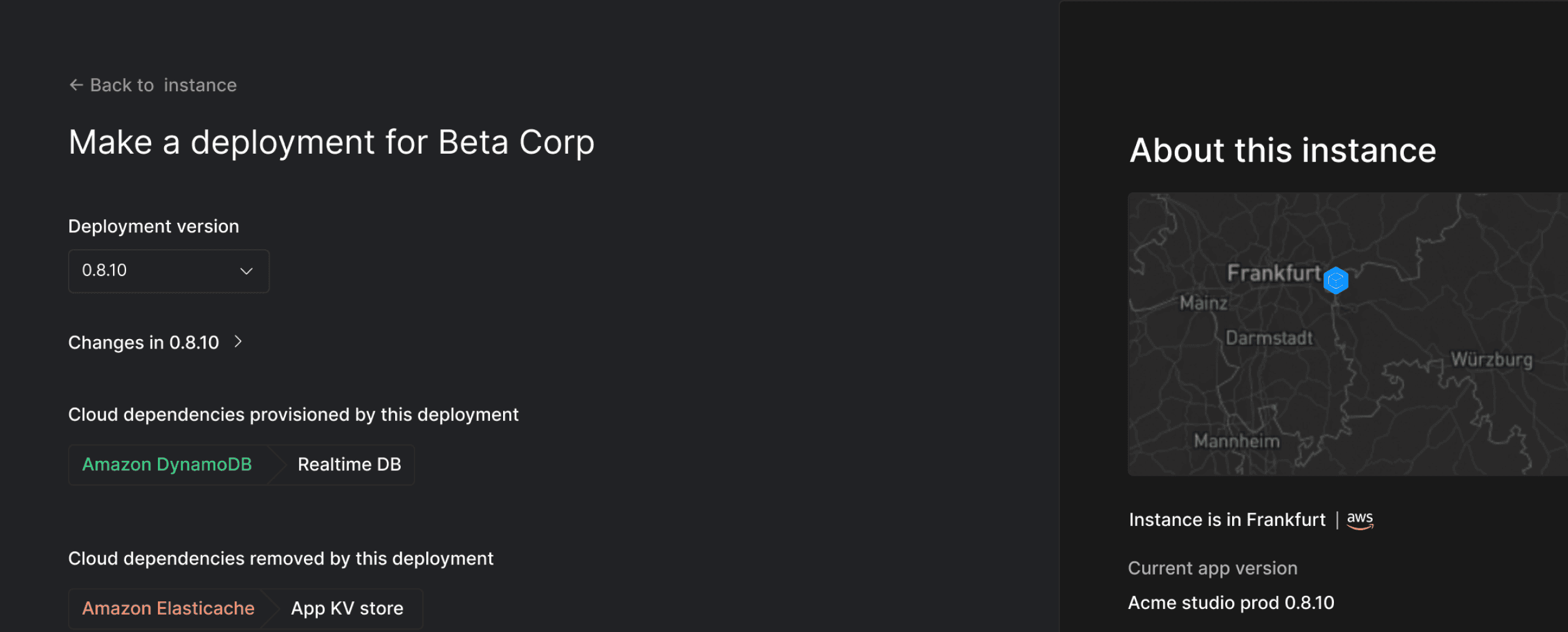Viewport: 1568px width, 632px height.
Task: Click the Mainz label on the map
Action: point(1203,304)
